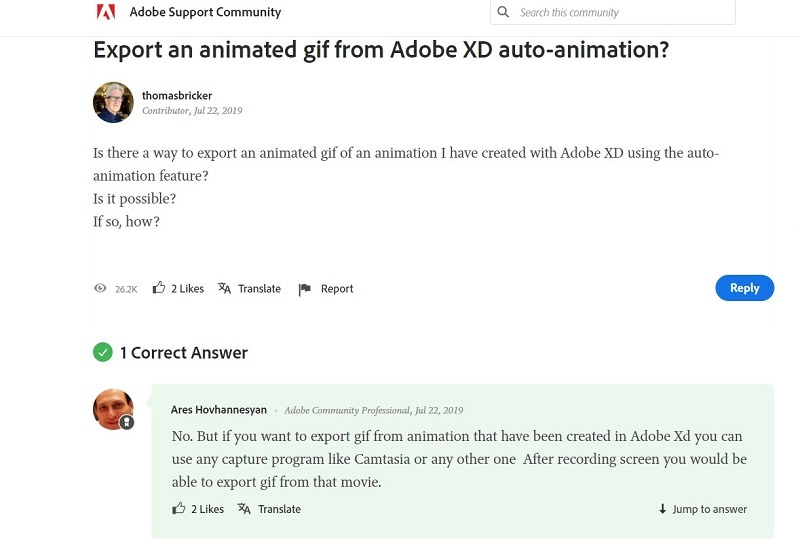
Task: Click the green correct answer checkmark
Action: [103, 352]
